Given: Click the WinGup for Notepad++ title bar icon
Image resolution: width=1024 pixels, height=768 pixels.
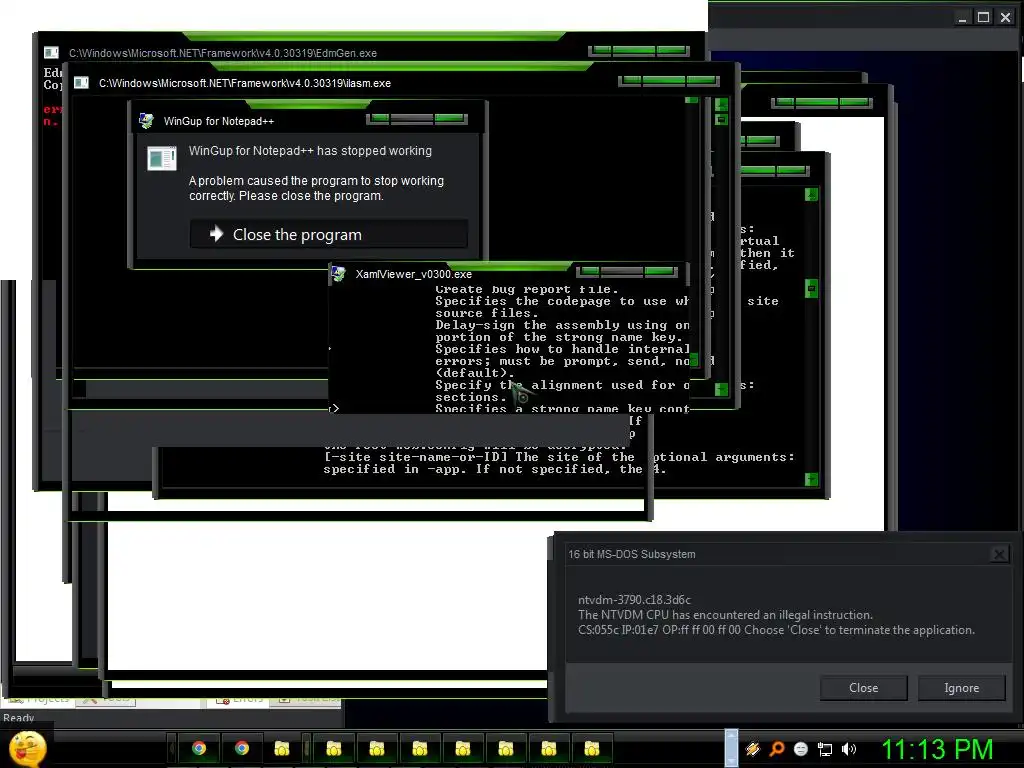Looking at the screenshot, I should [146, 121].
